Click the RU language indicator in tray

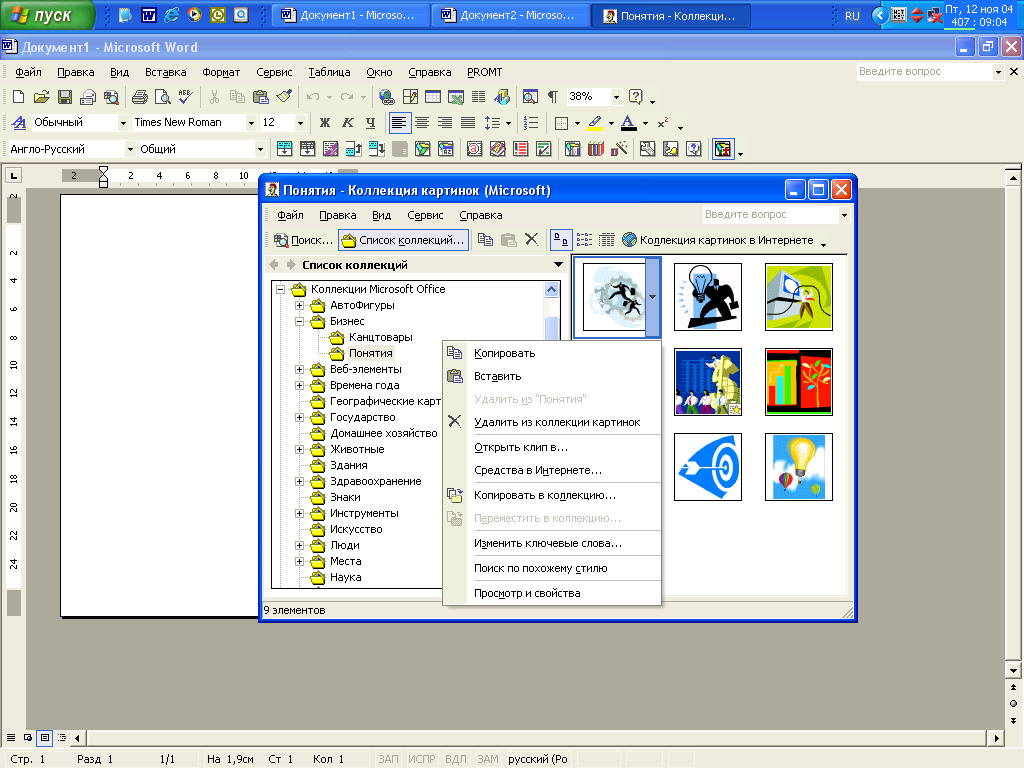click(x=852, y=16)
